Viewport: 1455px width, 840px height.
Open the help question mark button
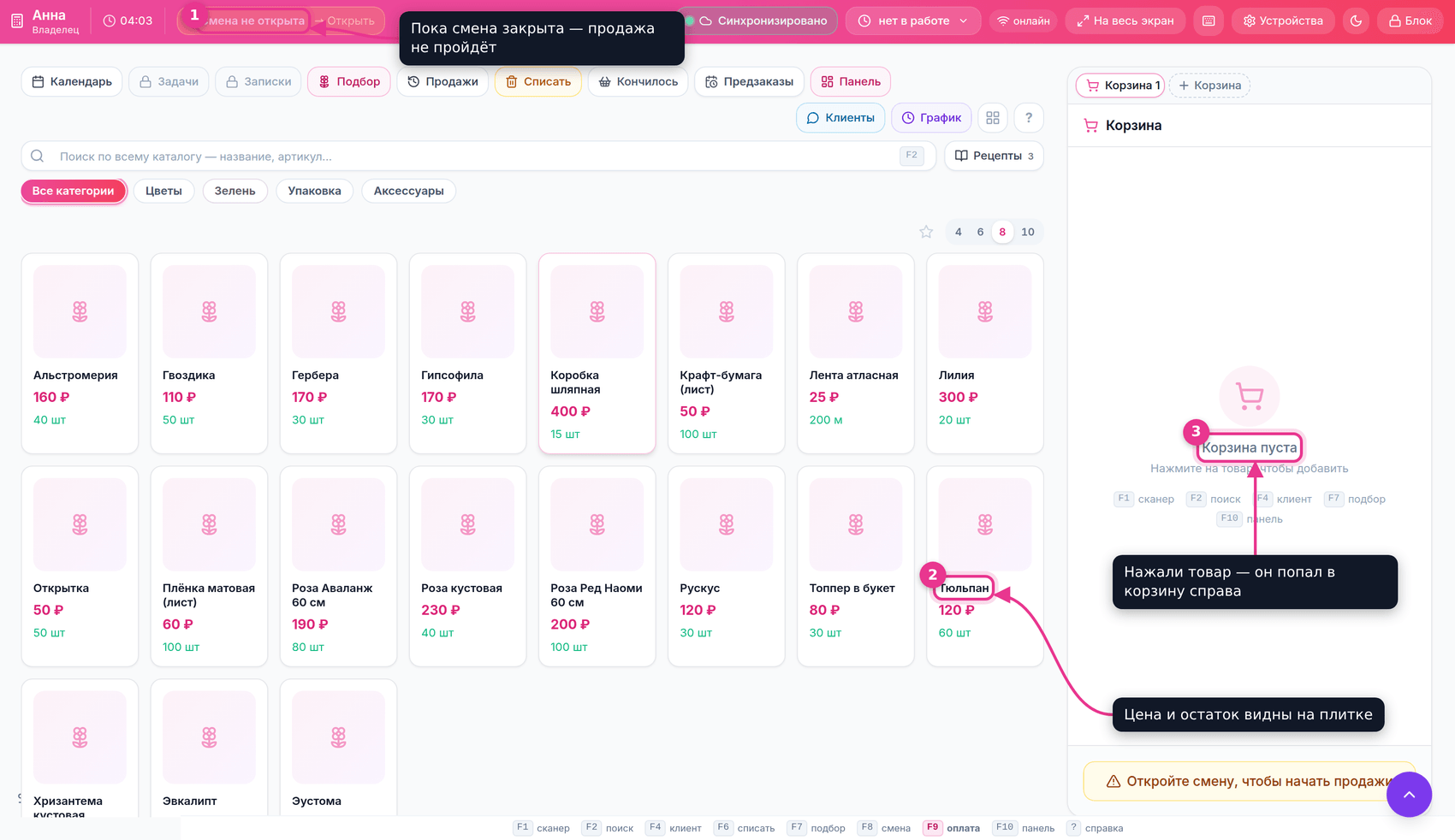(1029, 118)
